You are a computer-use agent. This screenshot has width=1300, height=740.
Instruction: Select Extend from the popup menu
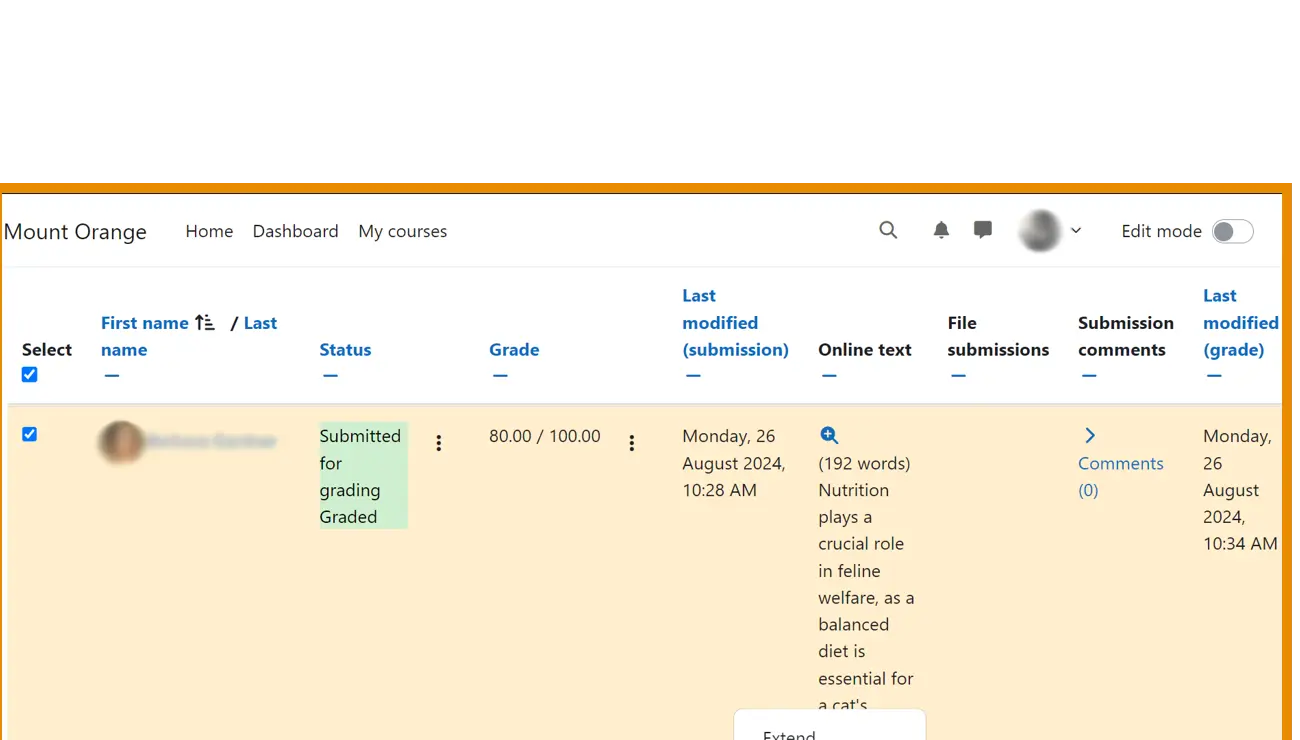(x=789, y=733)
